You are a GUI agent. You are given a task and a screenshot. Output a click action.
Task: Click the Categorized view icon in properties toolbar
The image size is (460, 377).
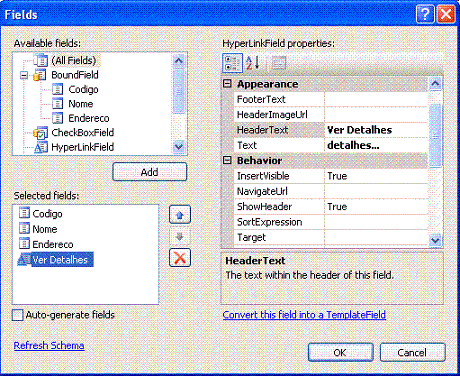[x=232, y=63]
